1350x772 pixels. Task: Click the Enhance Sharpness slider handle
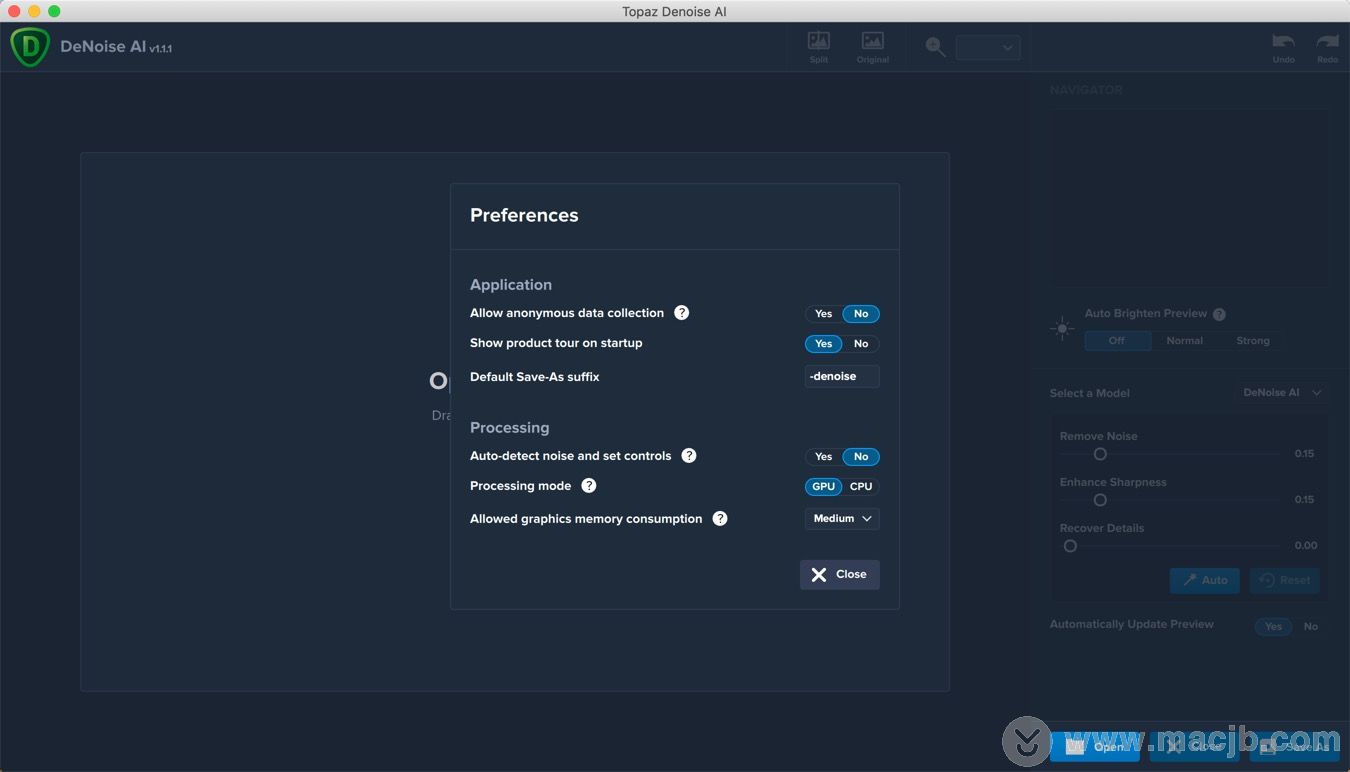point(1100,500)
